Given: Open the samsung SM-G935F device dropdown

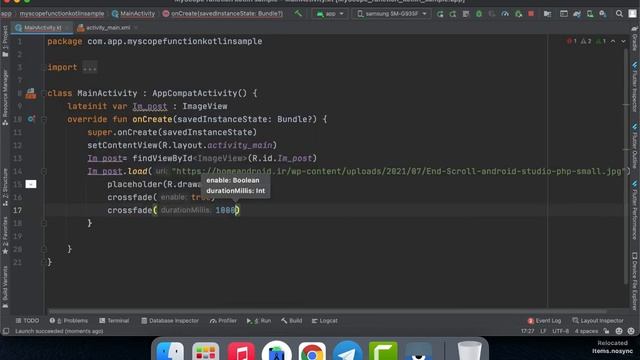Looking at the screenshot, I should click(x=391, y=14).
